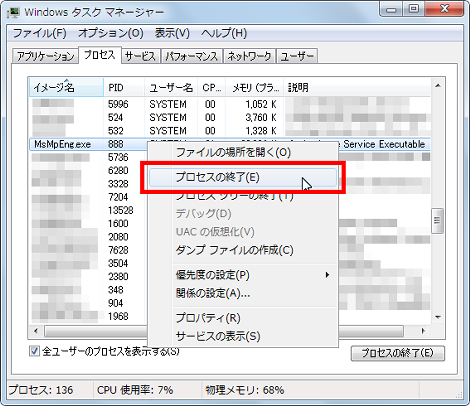Open the ヘルプ(H) menu
Image resolution: width=470 pixels, height=406 pixels.
tap(224, 33)
